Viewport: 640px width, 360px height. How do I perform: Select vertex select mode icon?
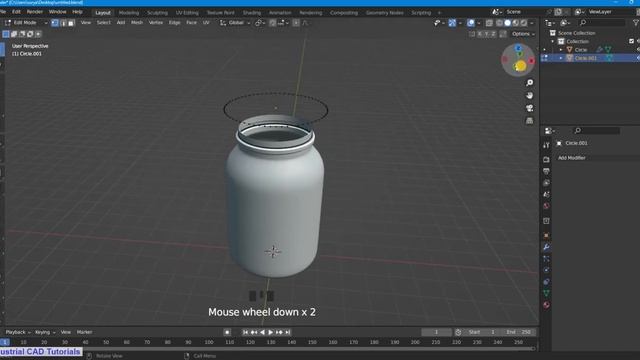click(55, 23)
